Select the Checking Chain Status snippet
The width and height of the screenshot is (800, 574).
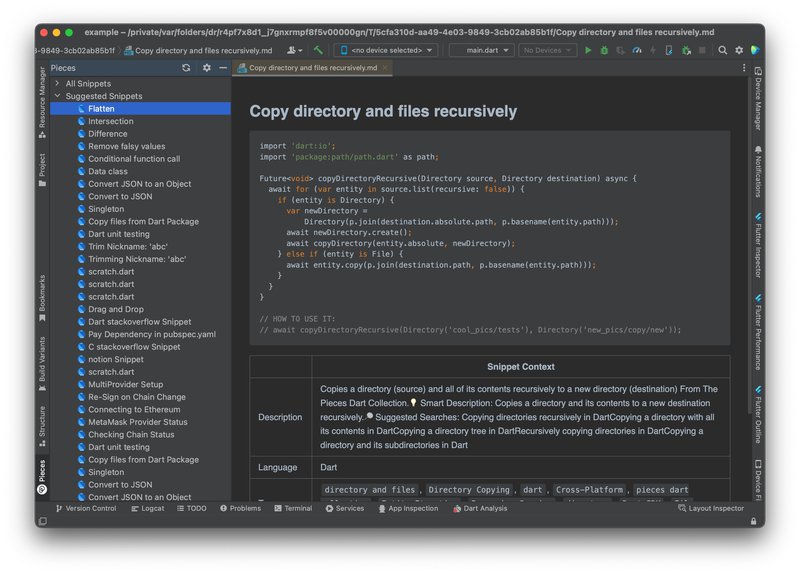pyautogui.click(x=140, y=434)
